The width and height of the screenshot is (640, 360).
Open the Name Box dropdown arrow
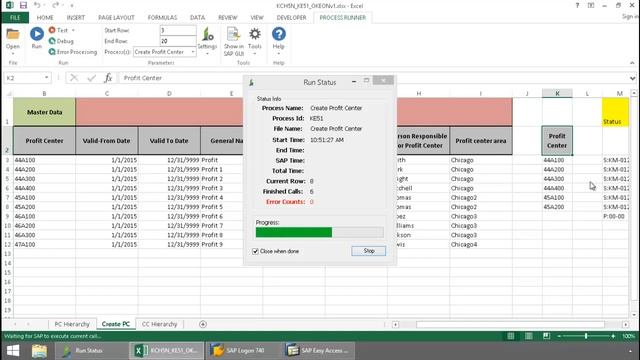click(47, 78)
